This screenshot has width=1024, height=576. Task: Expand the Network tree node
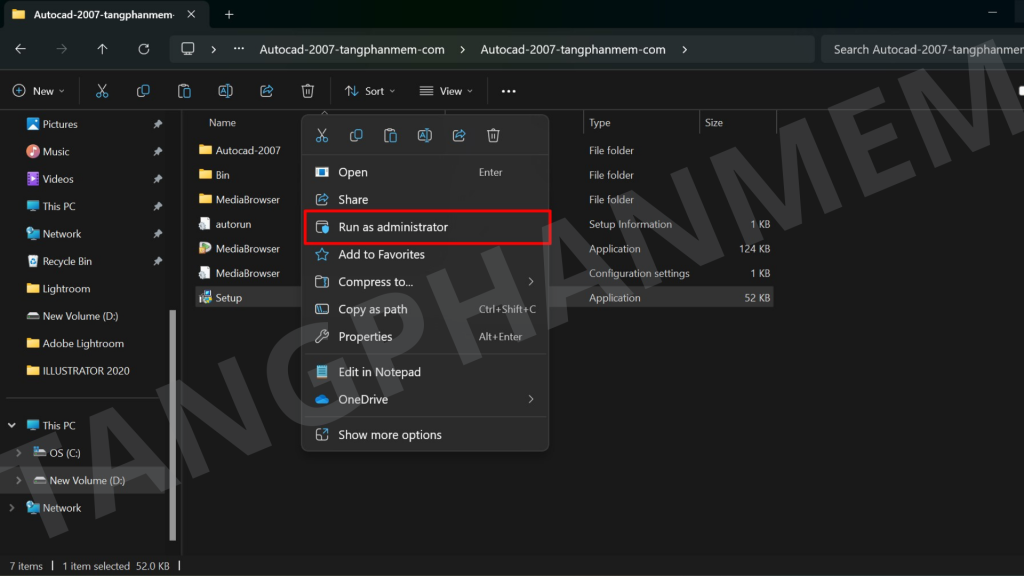[x=12, y=508]
